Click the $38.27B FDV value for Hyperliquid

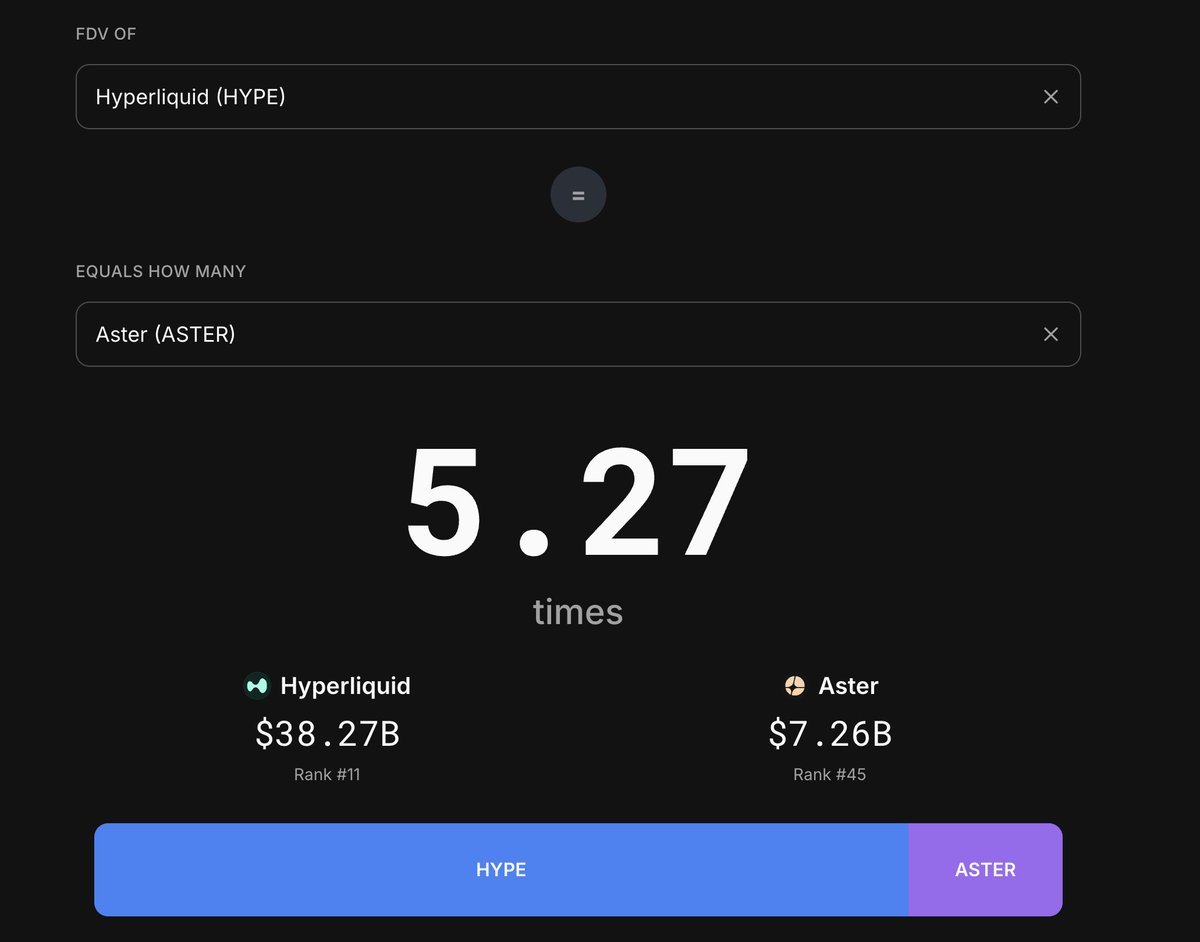coord(327,733)
